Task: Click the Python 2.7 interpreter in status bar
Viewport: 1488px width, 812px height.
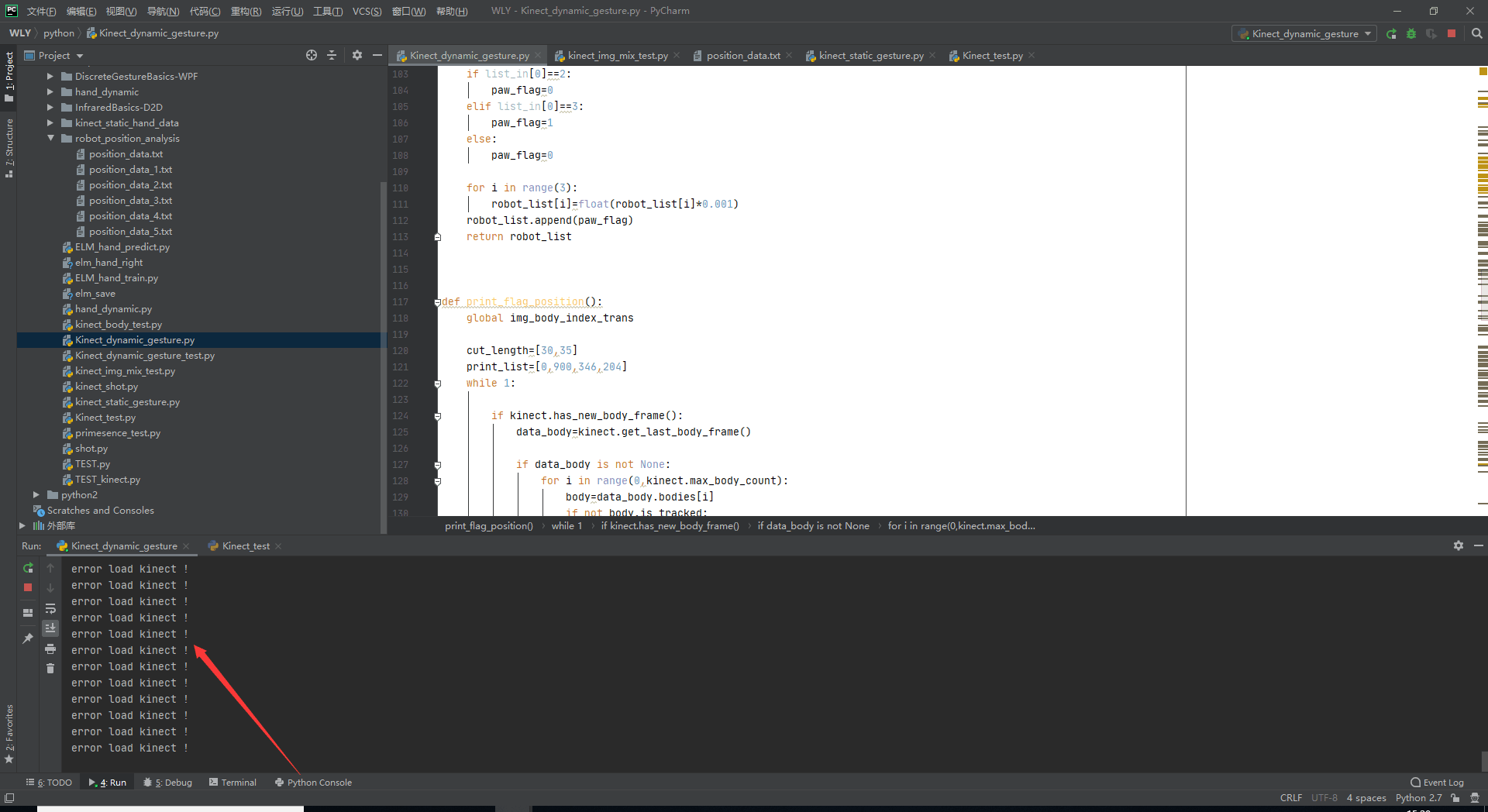Action: coord(1418,798)
